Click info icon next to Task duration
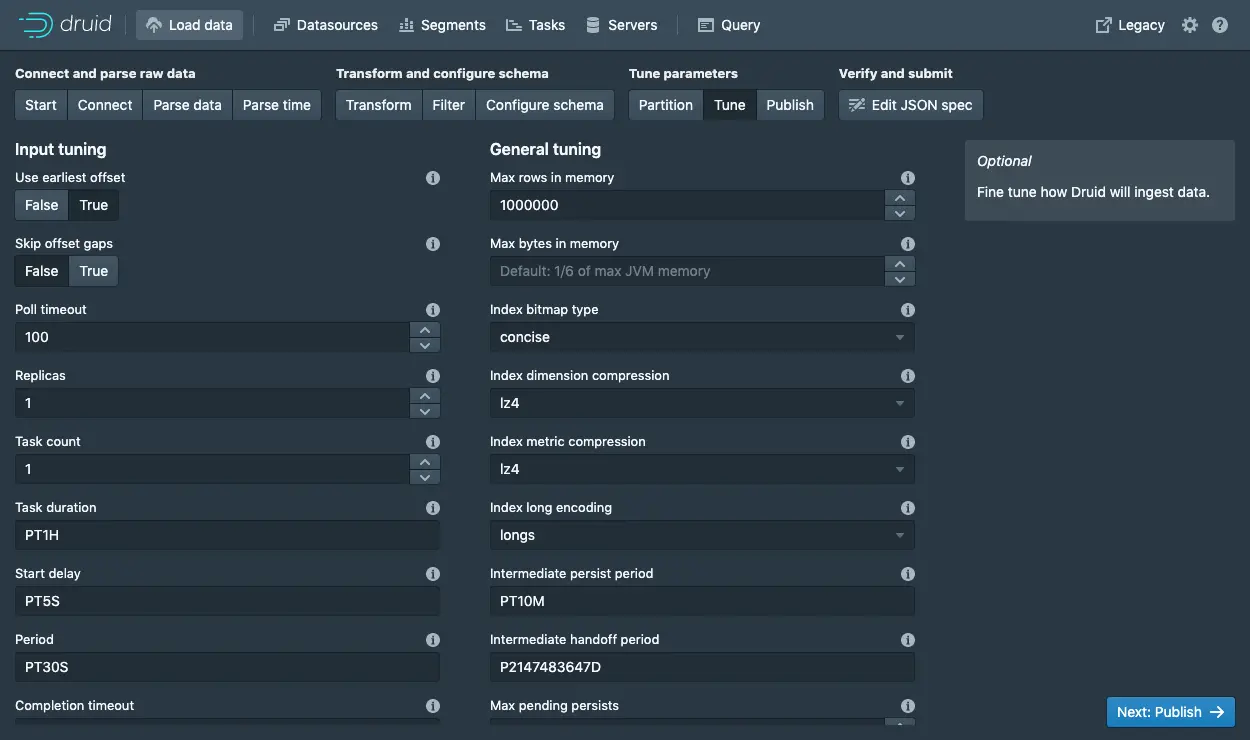Viewport: 1250px width, 740px height. [433, 508]
